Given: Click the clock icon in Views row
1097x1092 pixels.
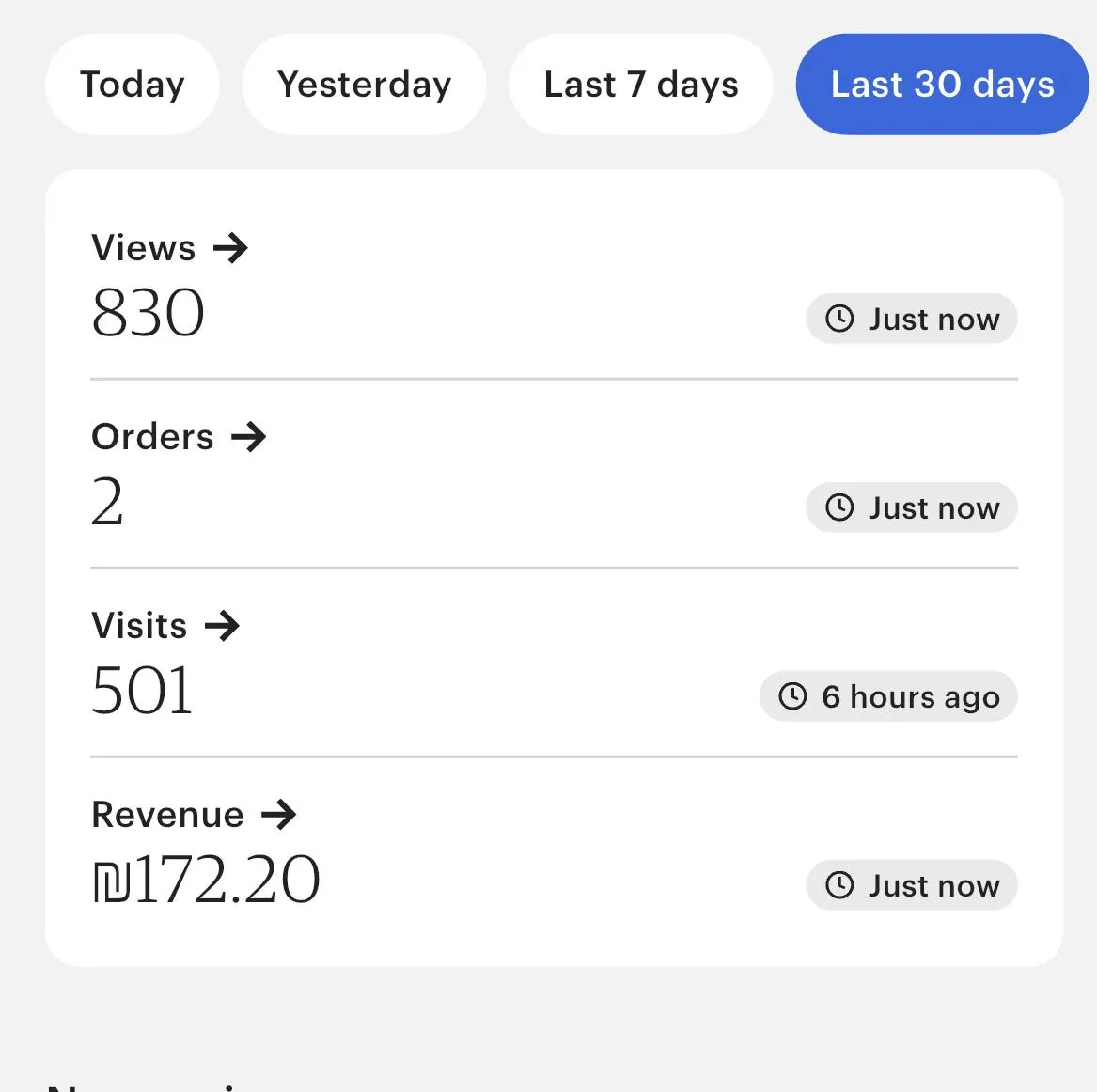Looking at the screenshot, I should pyautogui.click(x=839, y=320).
